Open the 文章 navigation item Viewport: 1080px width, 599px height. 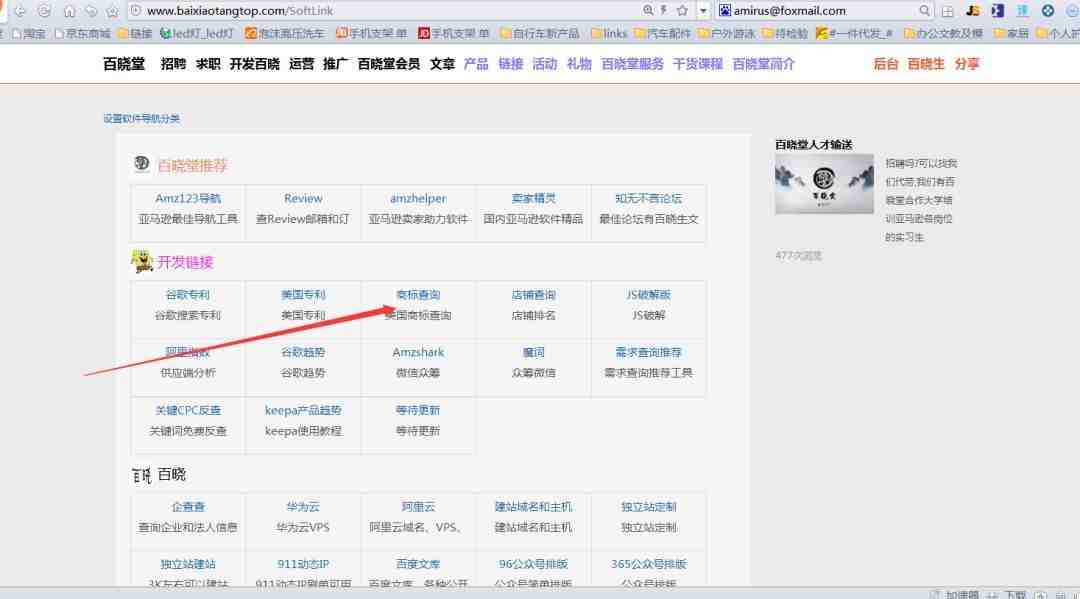442,64
